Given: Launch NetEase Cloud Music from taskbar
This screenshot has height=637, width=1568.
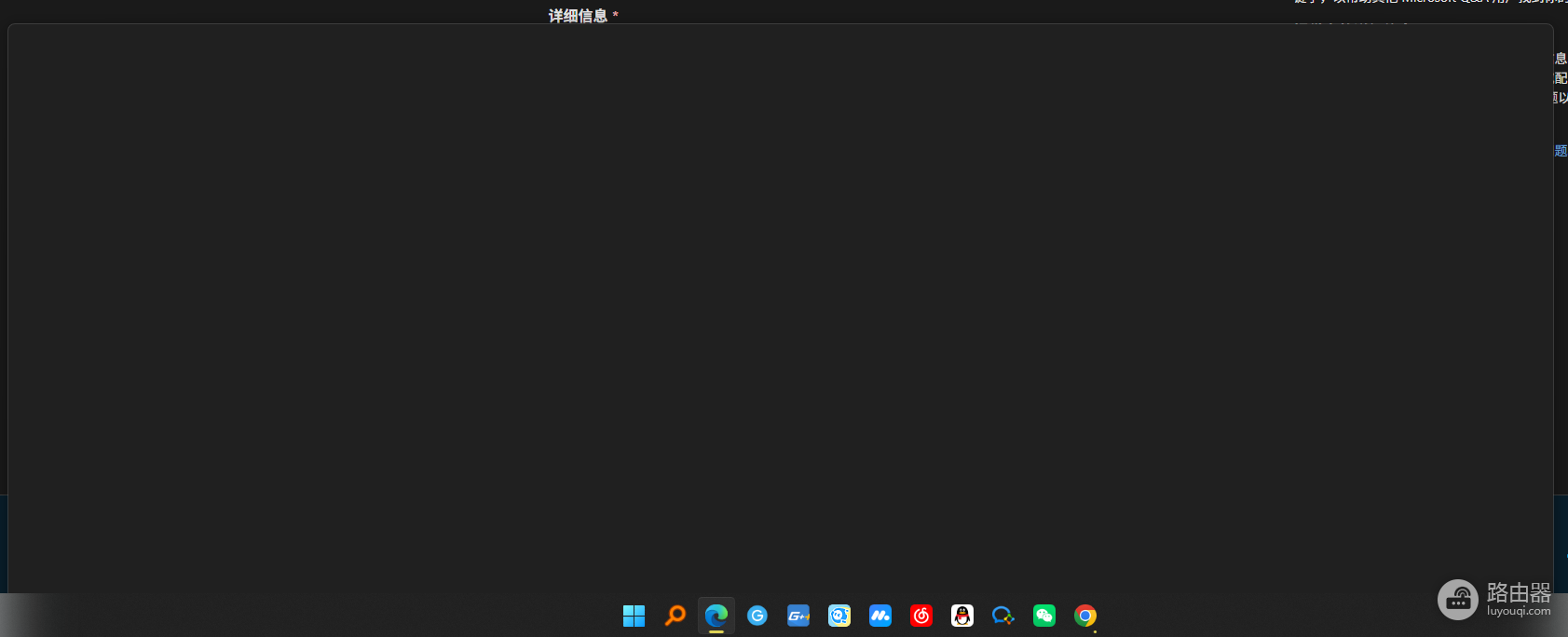Looking at the screenshot, I should pyautogui.click(x=920, y=616).
